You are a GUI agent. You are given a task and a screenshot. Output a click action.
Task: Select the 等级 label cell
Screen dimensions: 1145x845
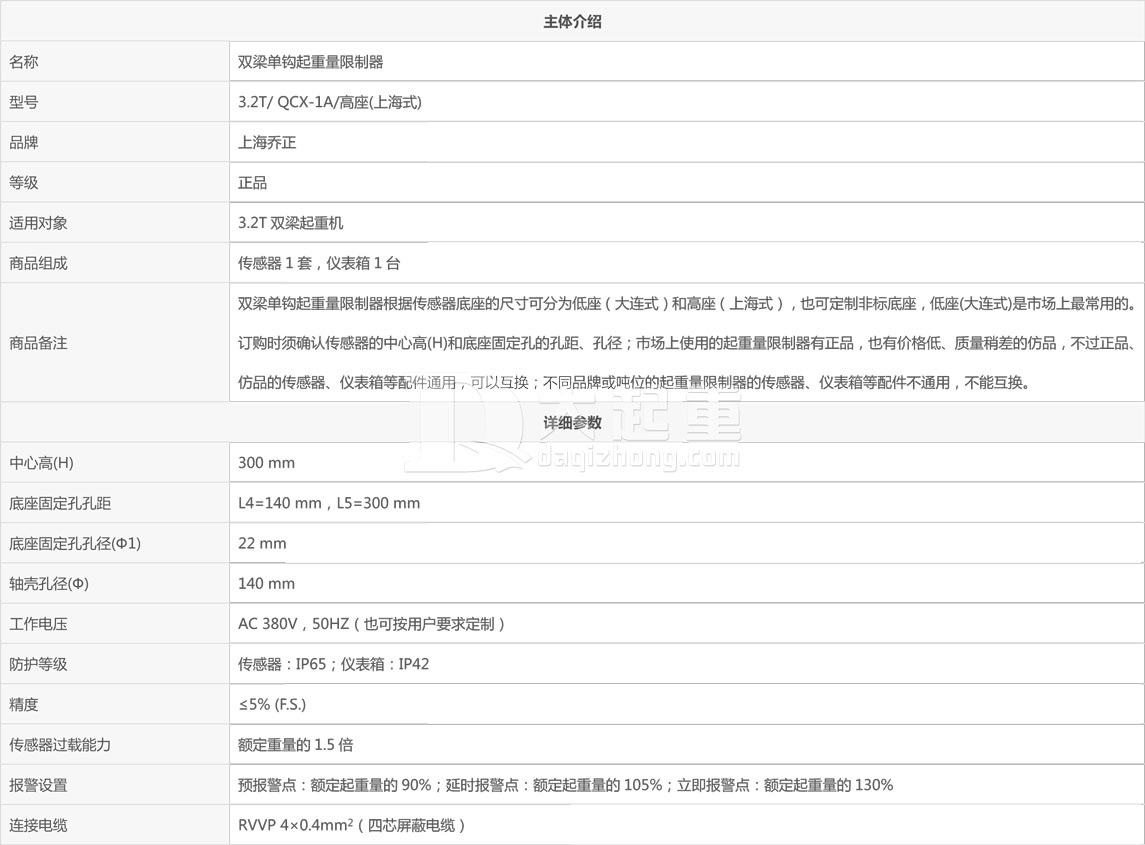115,183
